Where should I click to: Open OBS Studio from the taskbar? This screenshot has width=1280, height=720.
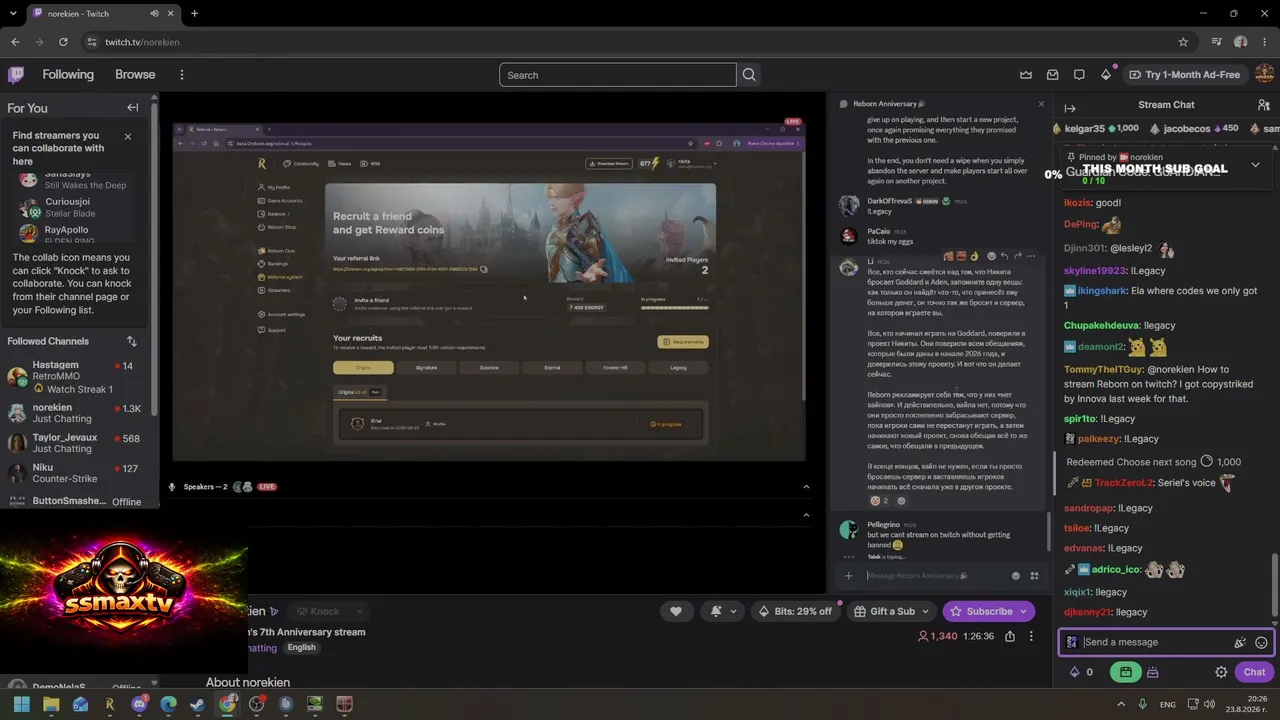[257, 704]
